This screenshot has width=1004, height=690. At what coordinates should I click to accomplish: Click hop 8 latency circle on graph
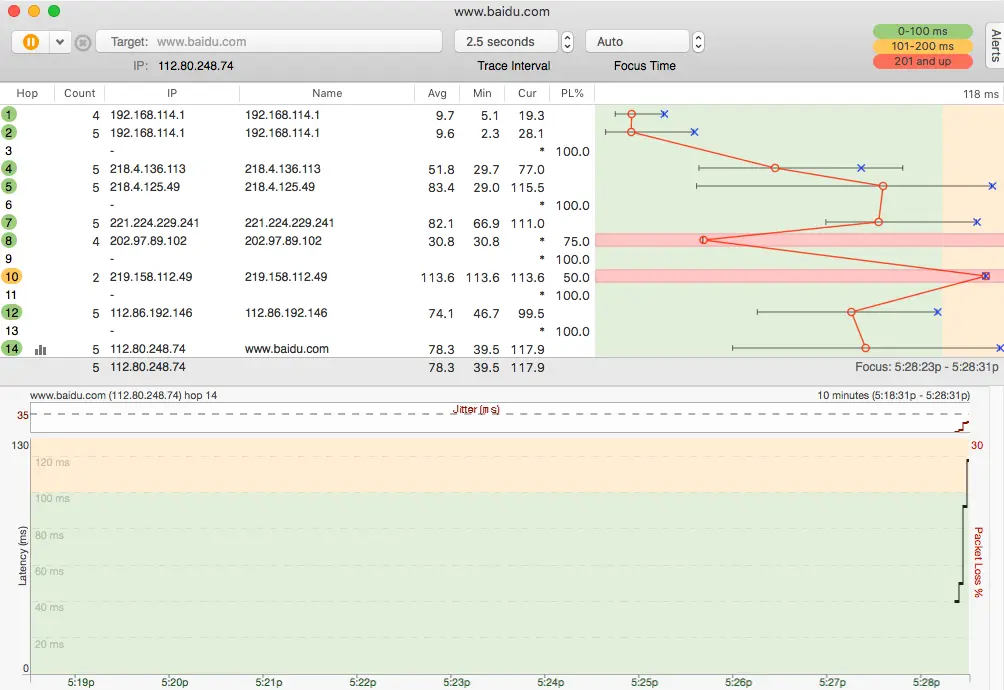tap(703, 240)
